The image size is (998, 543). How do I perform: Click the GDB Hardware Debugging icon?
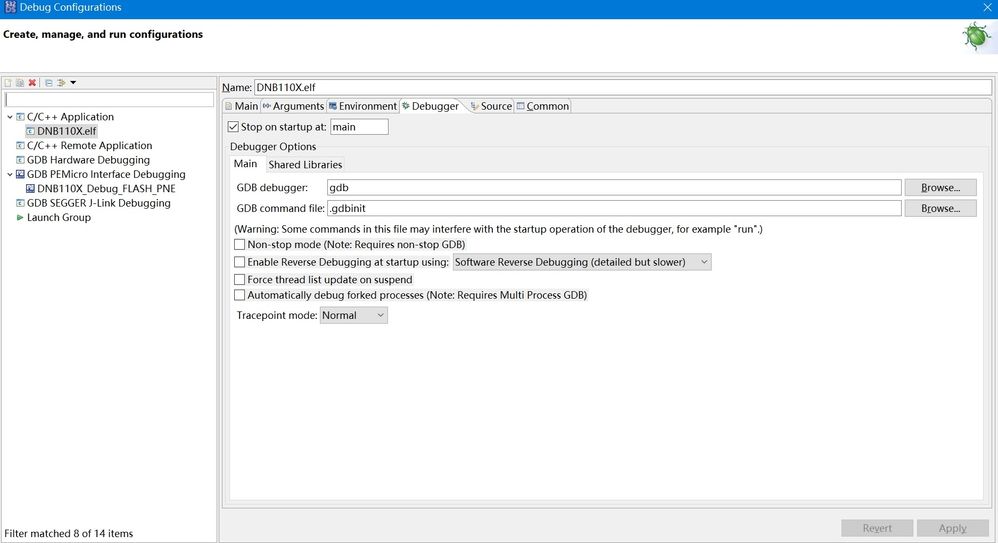click(20, 160)
